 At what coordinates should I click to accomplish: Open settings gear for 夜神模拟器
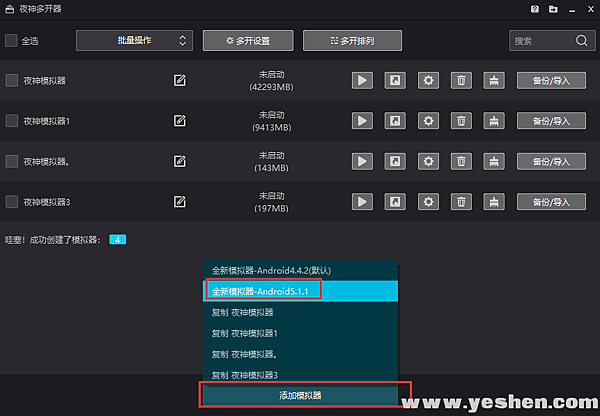point(428,80)
